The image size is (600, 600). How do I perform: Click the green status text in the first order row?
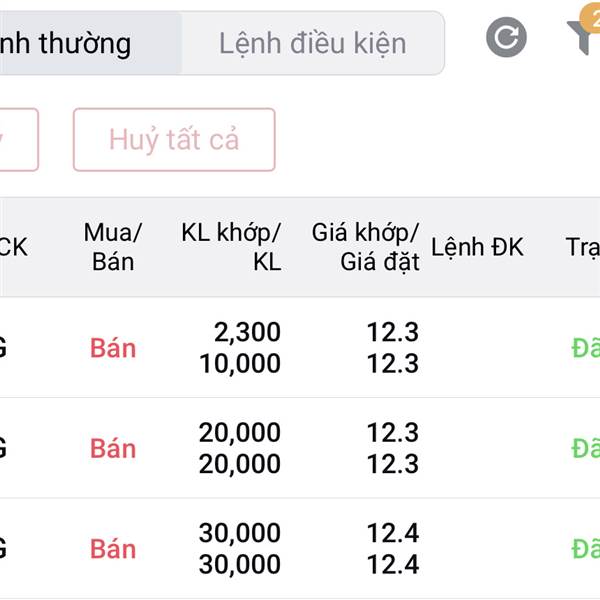click(585, 348)
